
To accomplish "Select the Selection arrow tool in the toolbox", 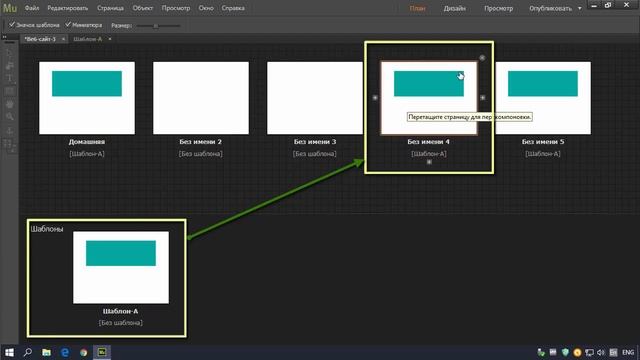I will tap(9, 53).
